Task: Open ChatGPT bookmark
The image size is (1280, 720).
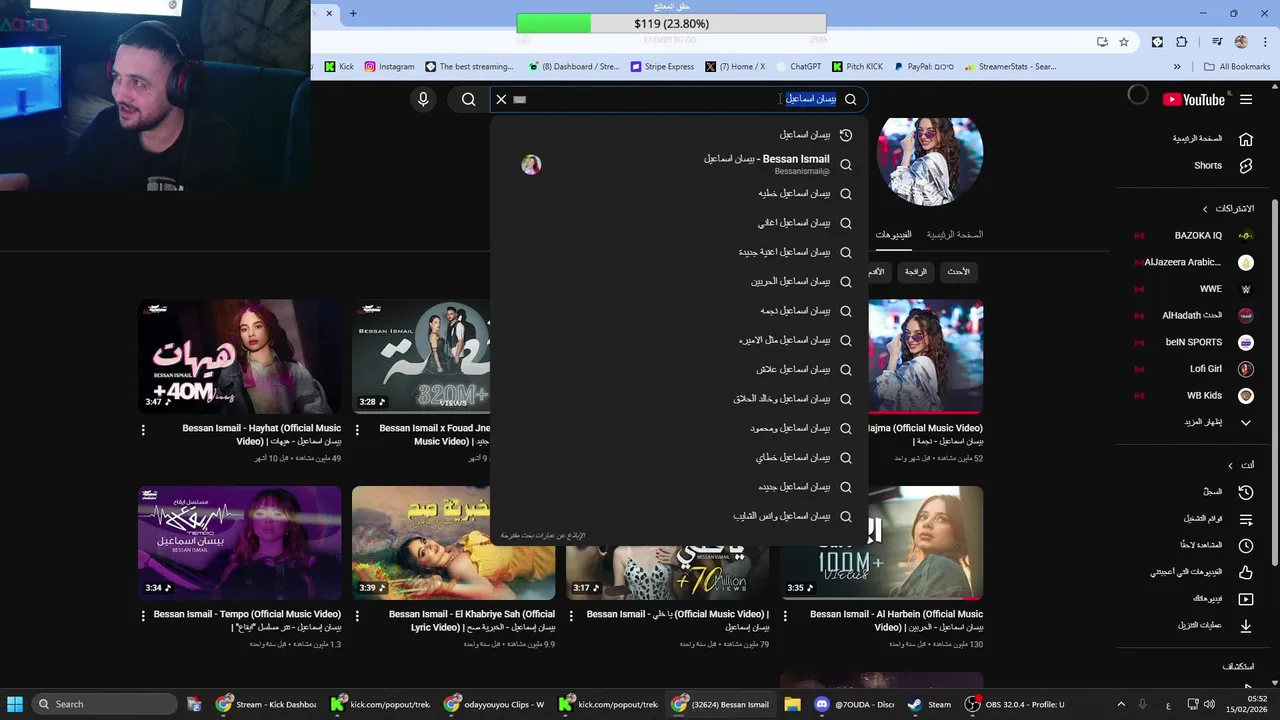Action: [x=798, y=67]
